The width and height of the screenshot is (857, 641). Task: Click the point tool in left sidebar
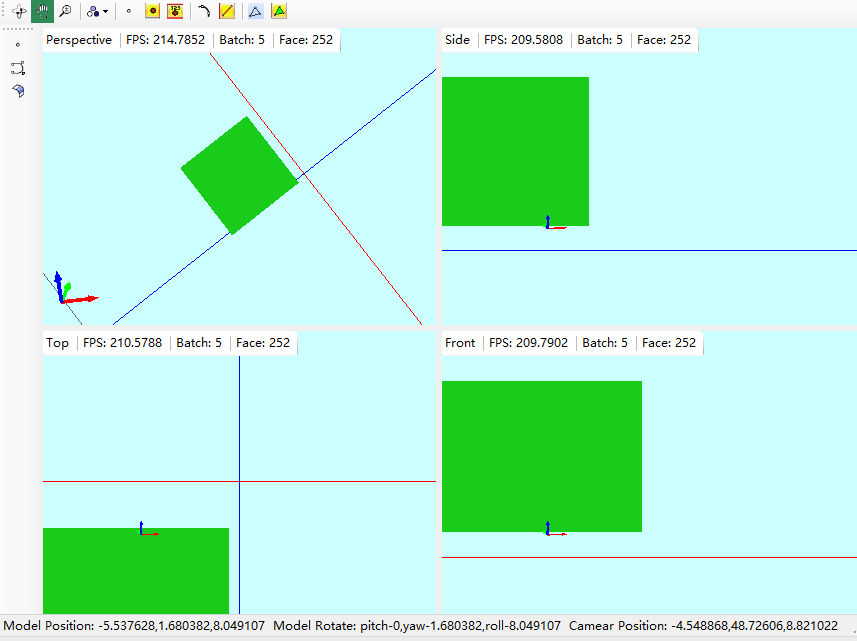(x=18, y=45)
